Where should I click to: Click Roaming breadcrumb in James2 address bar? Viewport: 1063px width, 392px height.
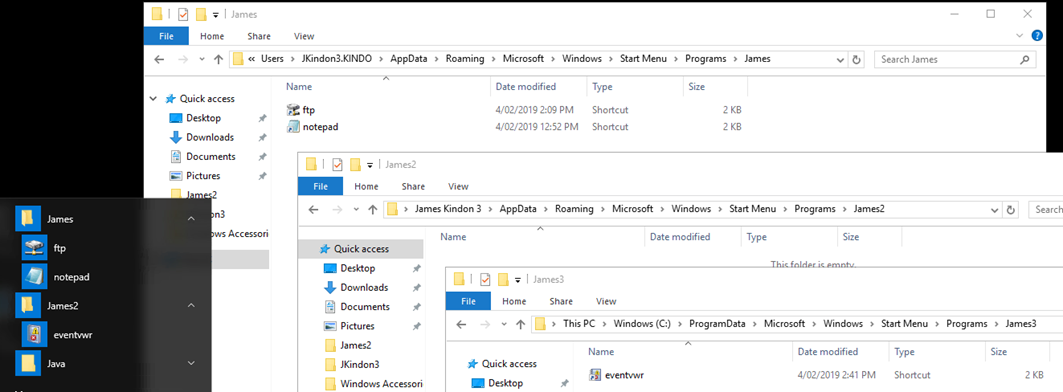tap(574, 209)
